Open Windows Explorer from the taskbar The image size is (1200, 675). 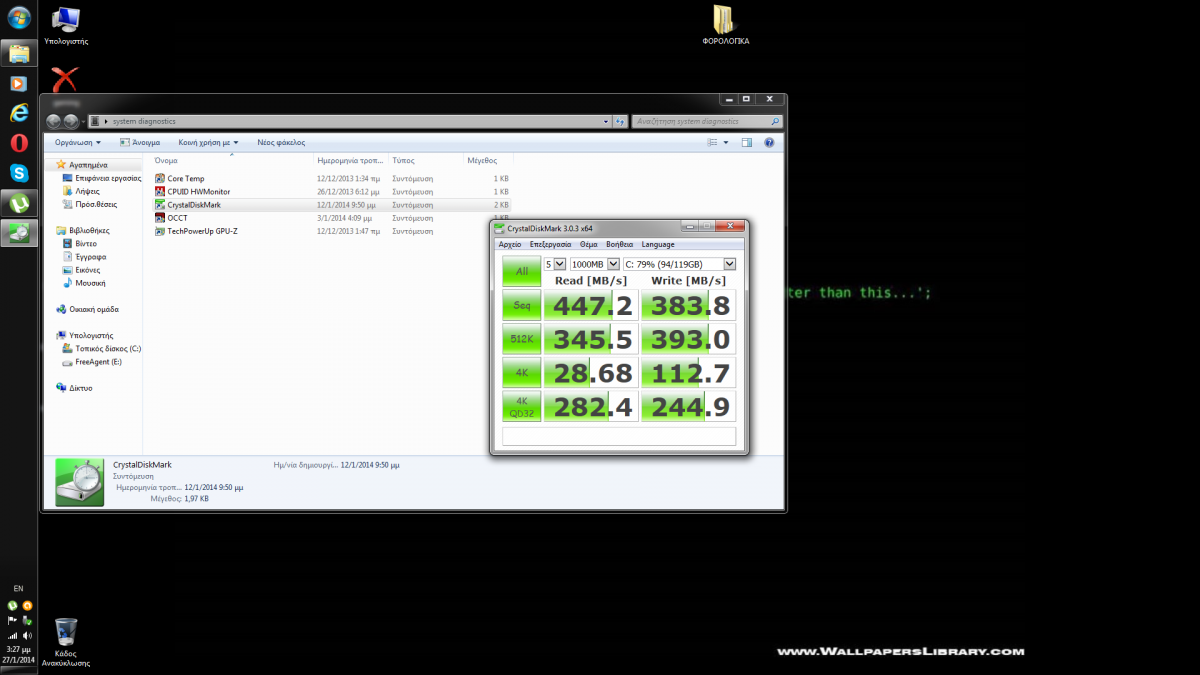point(18,52)
